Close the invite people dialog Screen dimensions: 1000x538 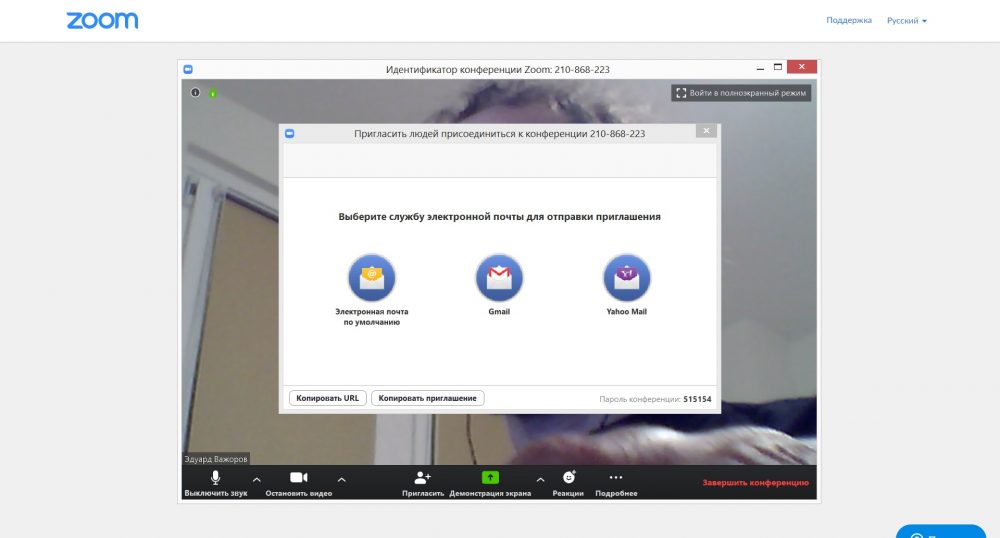(x=706, y=131)
